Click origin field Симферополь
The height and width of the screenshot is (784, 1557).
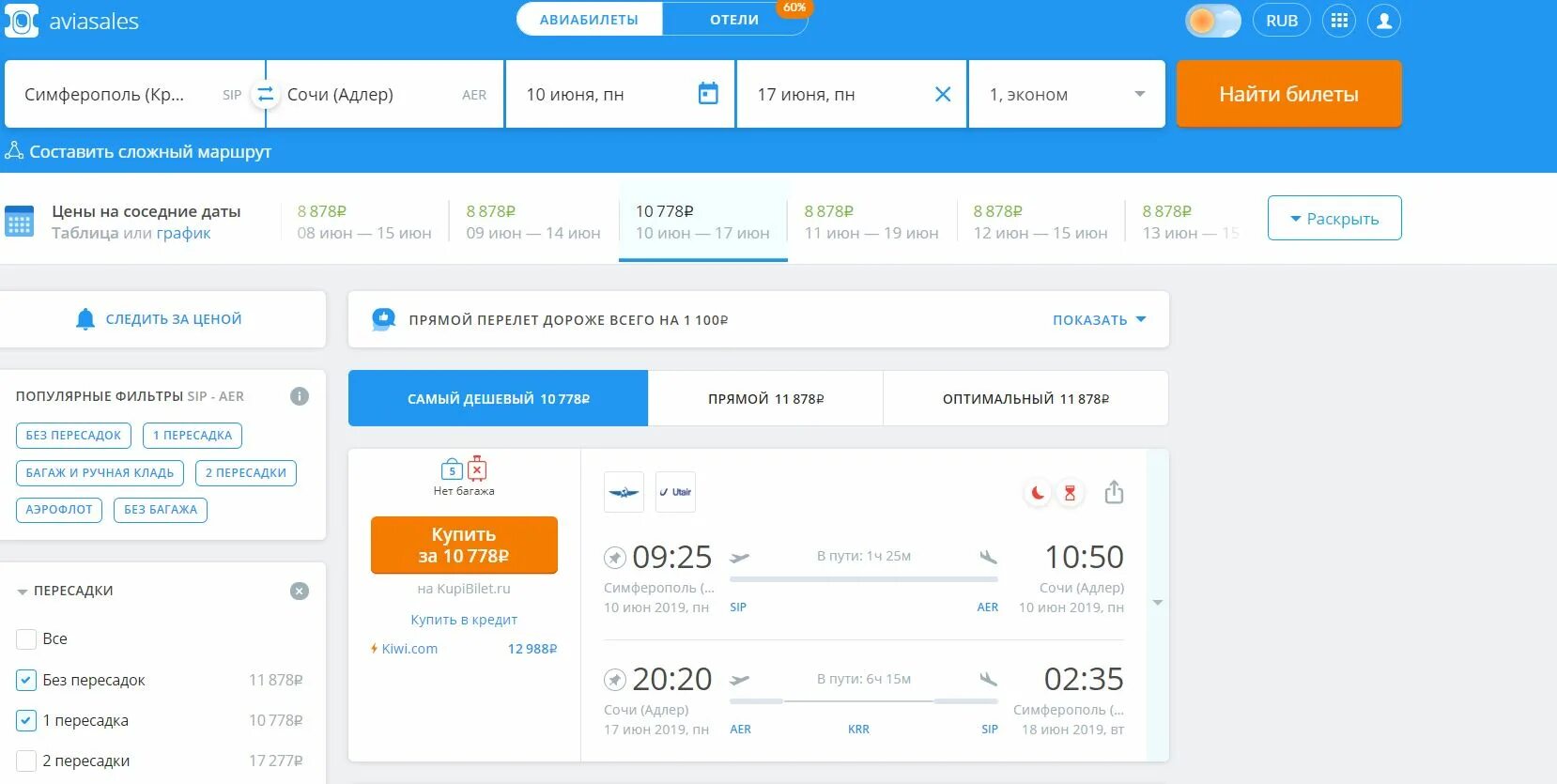pos(129,94)
